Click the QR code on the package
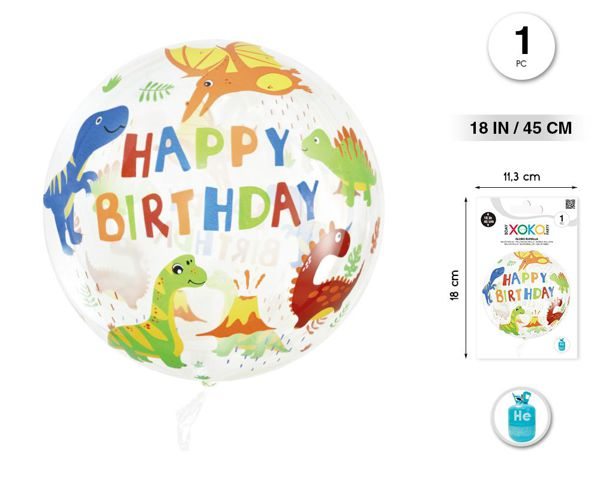This screenshot has height=480, width=600. tap(570, 204)
